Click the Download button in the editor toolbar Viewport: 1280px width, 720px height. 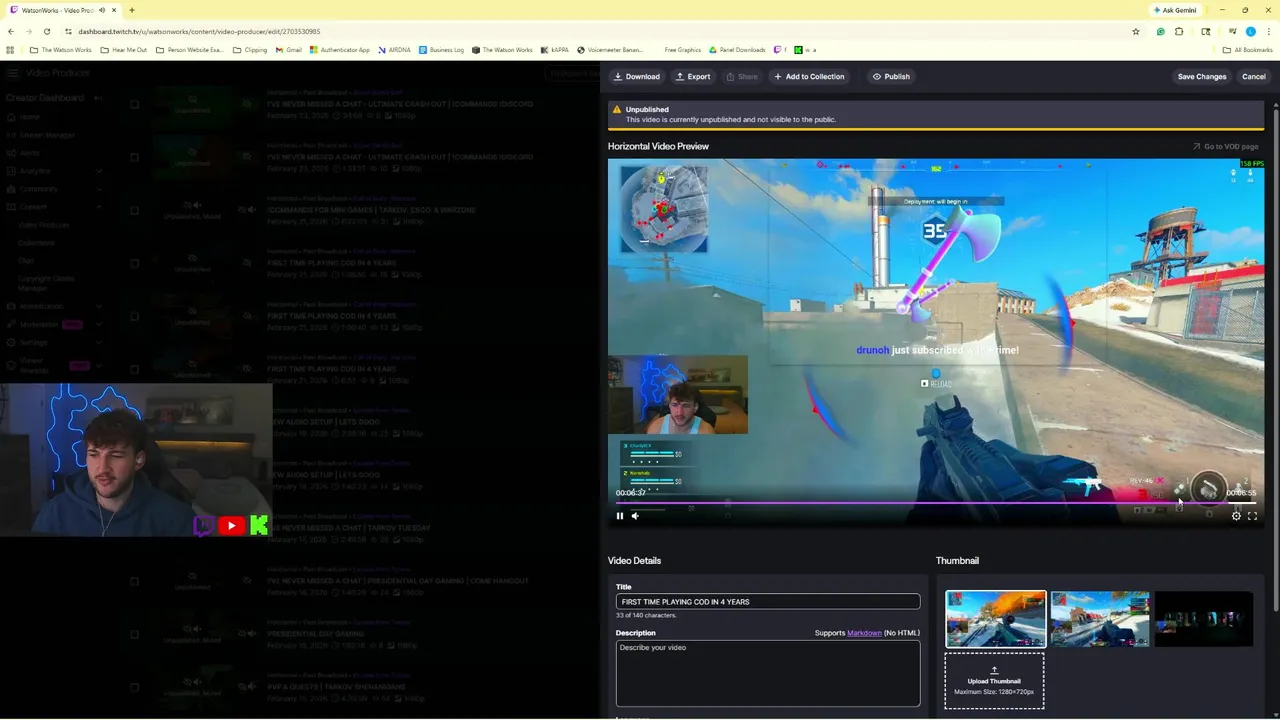click(636, 76)
